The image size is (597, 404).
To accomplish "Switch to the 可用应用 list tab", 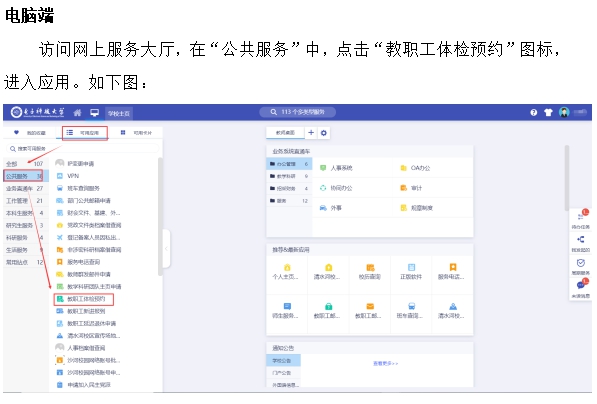I will pyautogui.click(x=85, y=133).
